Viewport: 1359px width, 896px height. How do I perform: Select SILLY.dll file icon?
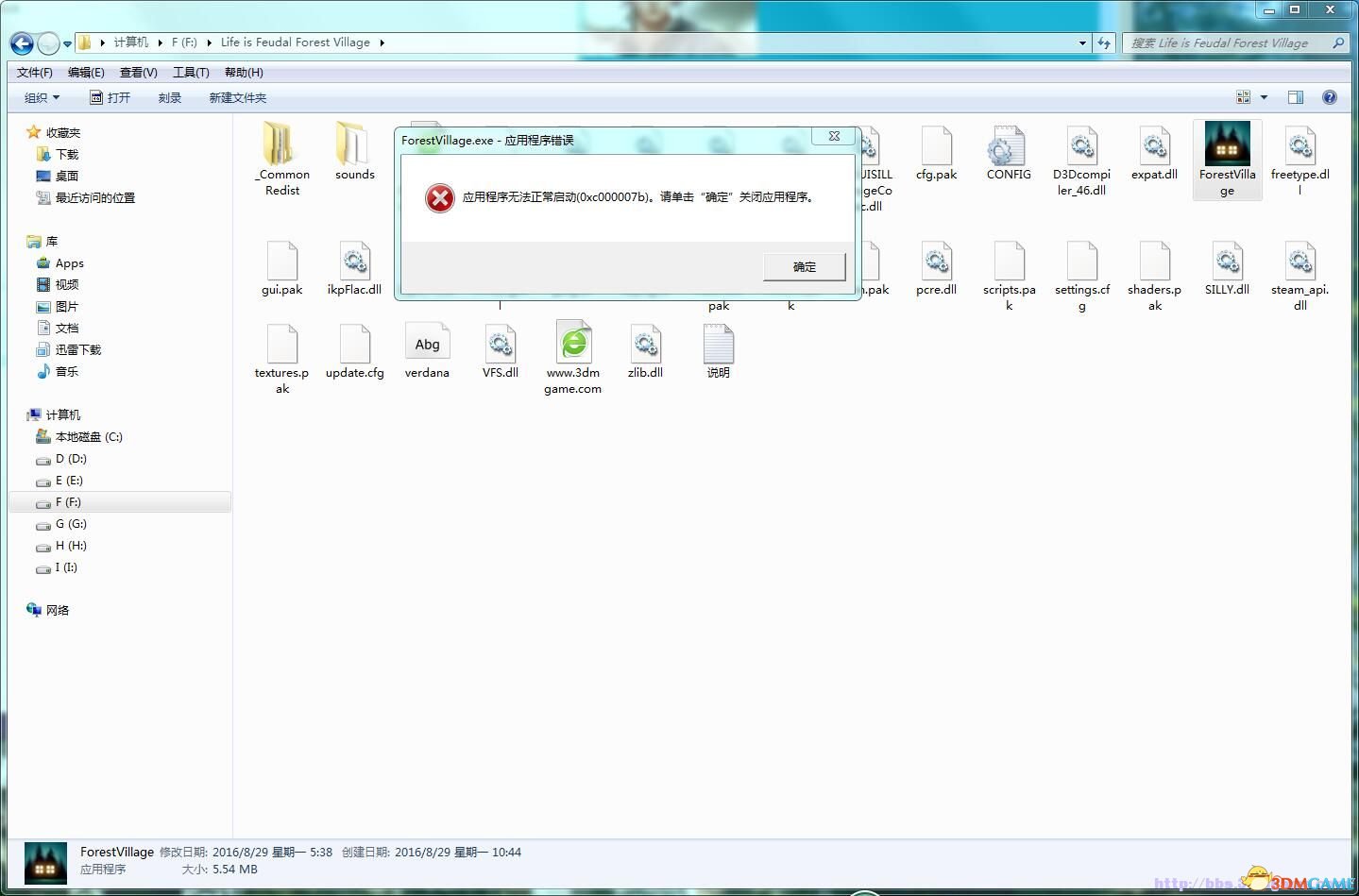(1227, 261)
